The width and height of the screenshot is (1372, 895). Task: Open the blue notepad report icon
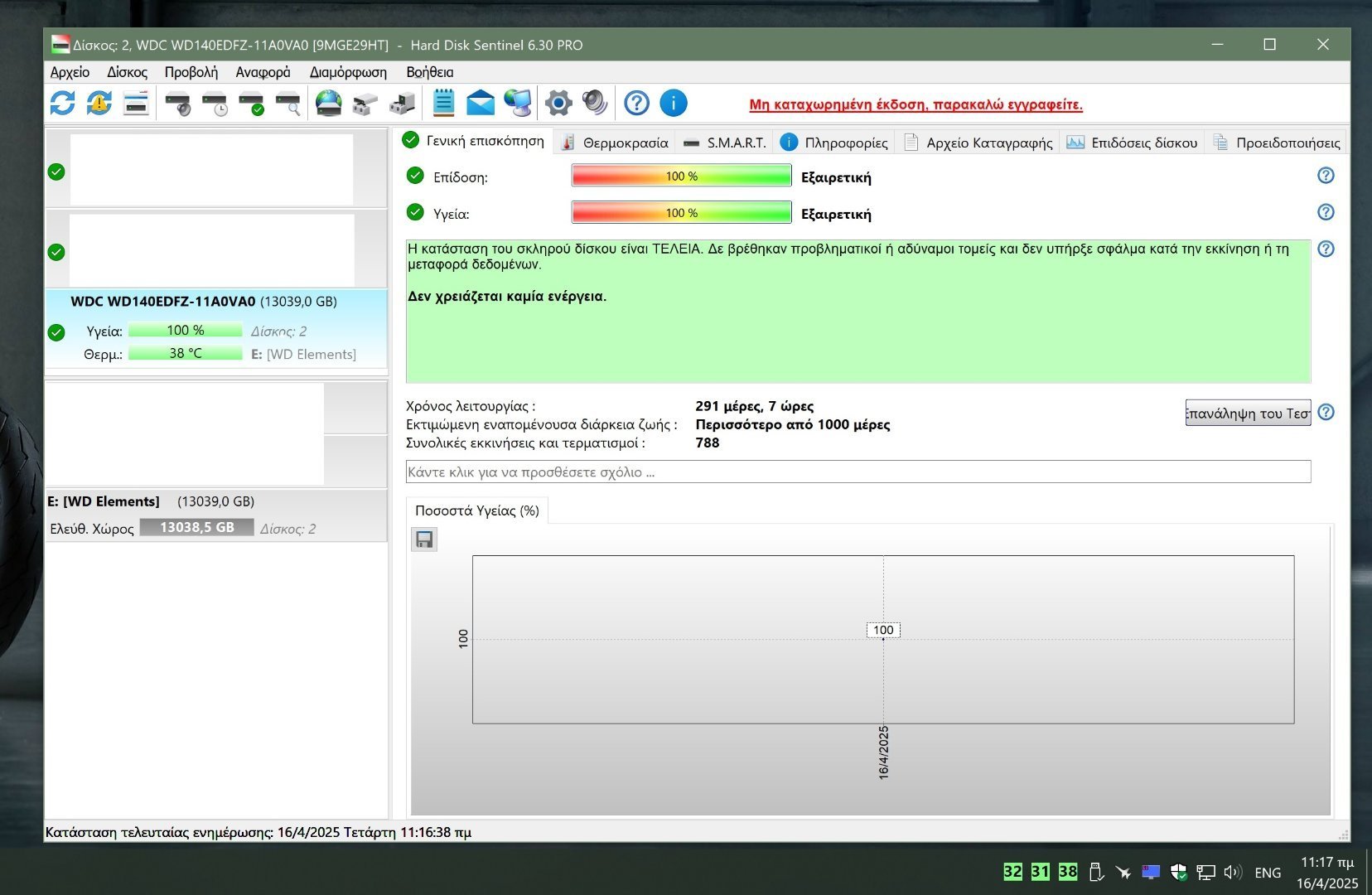[x=444, y=104]
